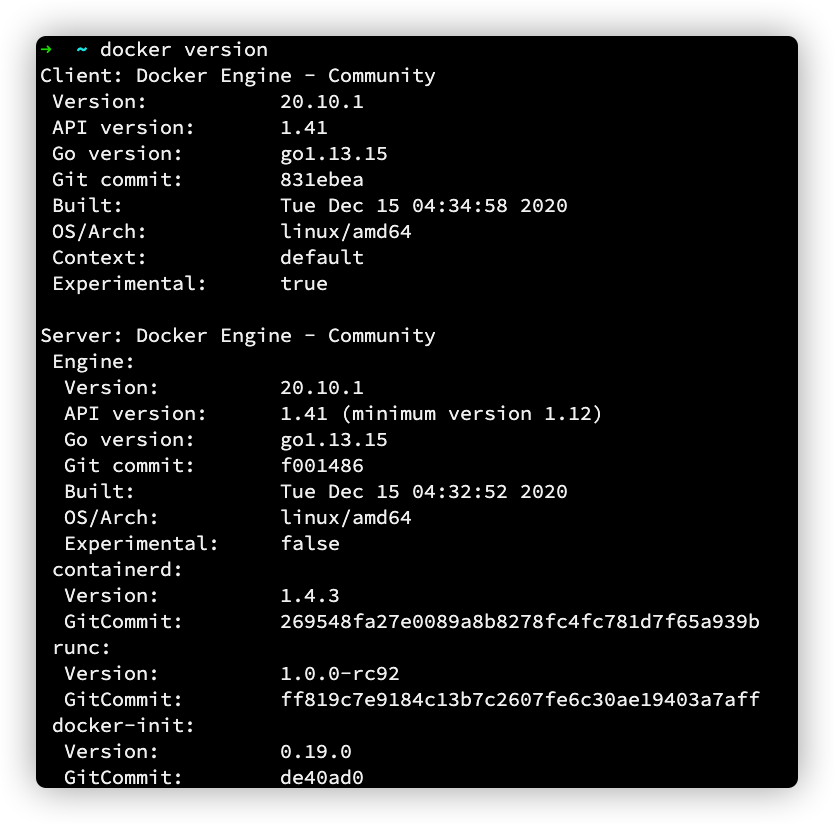Select the docker-init GitCommit de40ad0
834x824 pixels.
point(322,777)
